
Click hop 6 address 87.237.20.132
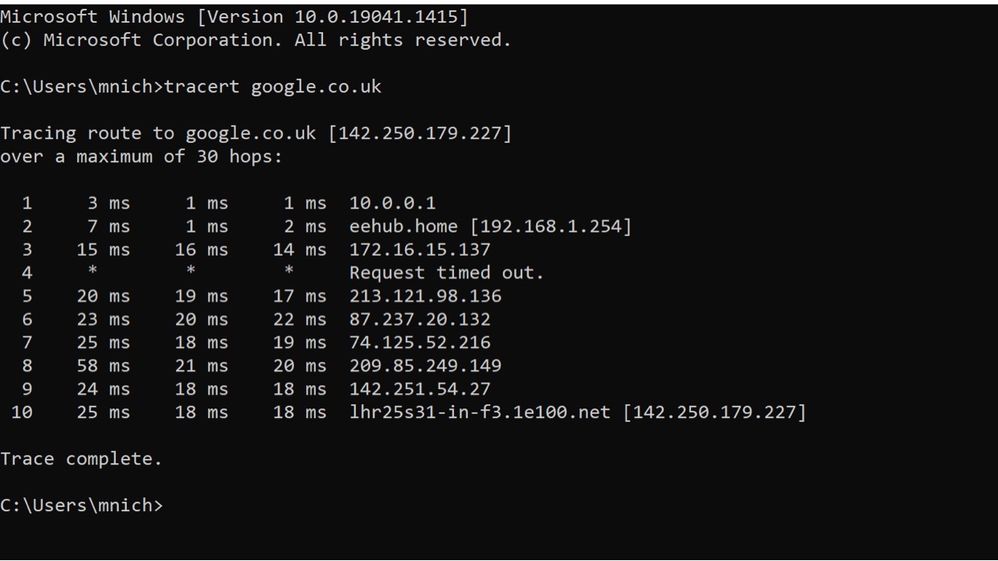point(419,320)
